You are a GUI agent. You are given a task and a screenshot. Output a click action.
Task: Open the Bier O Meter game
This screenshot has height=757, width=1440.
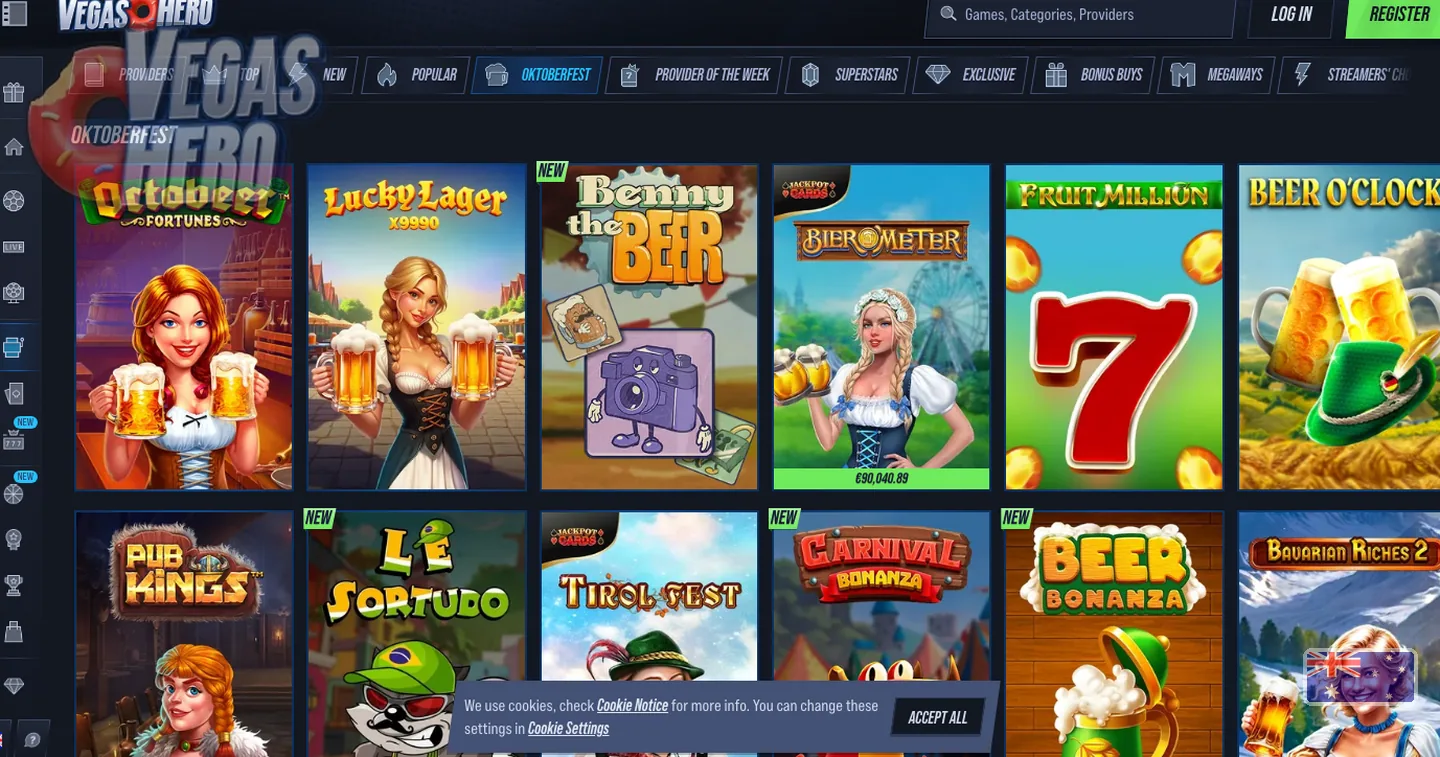point(881,327)
